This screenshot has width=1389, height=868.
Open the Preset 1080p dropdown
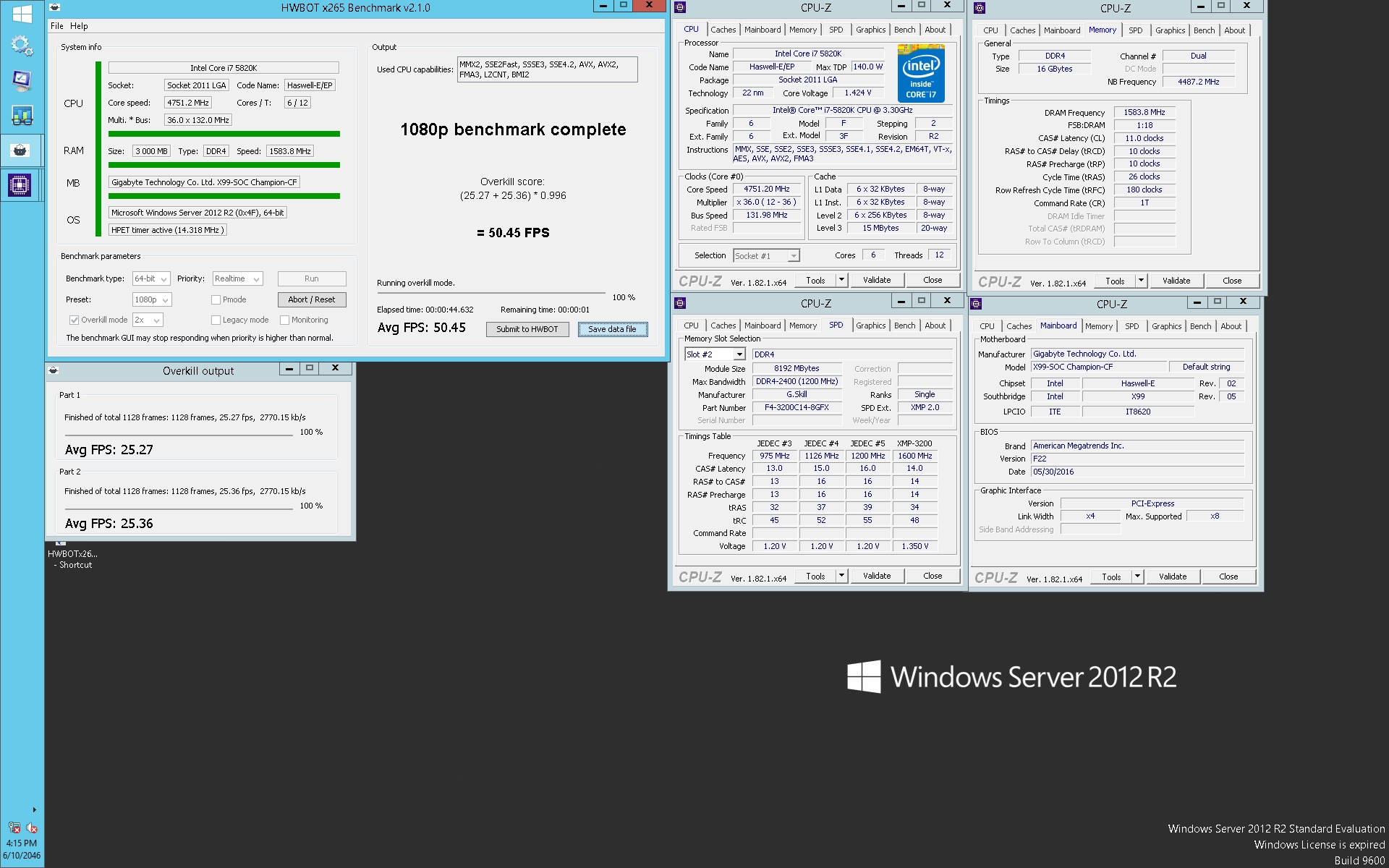point(152,299)
